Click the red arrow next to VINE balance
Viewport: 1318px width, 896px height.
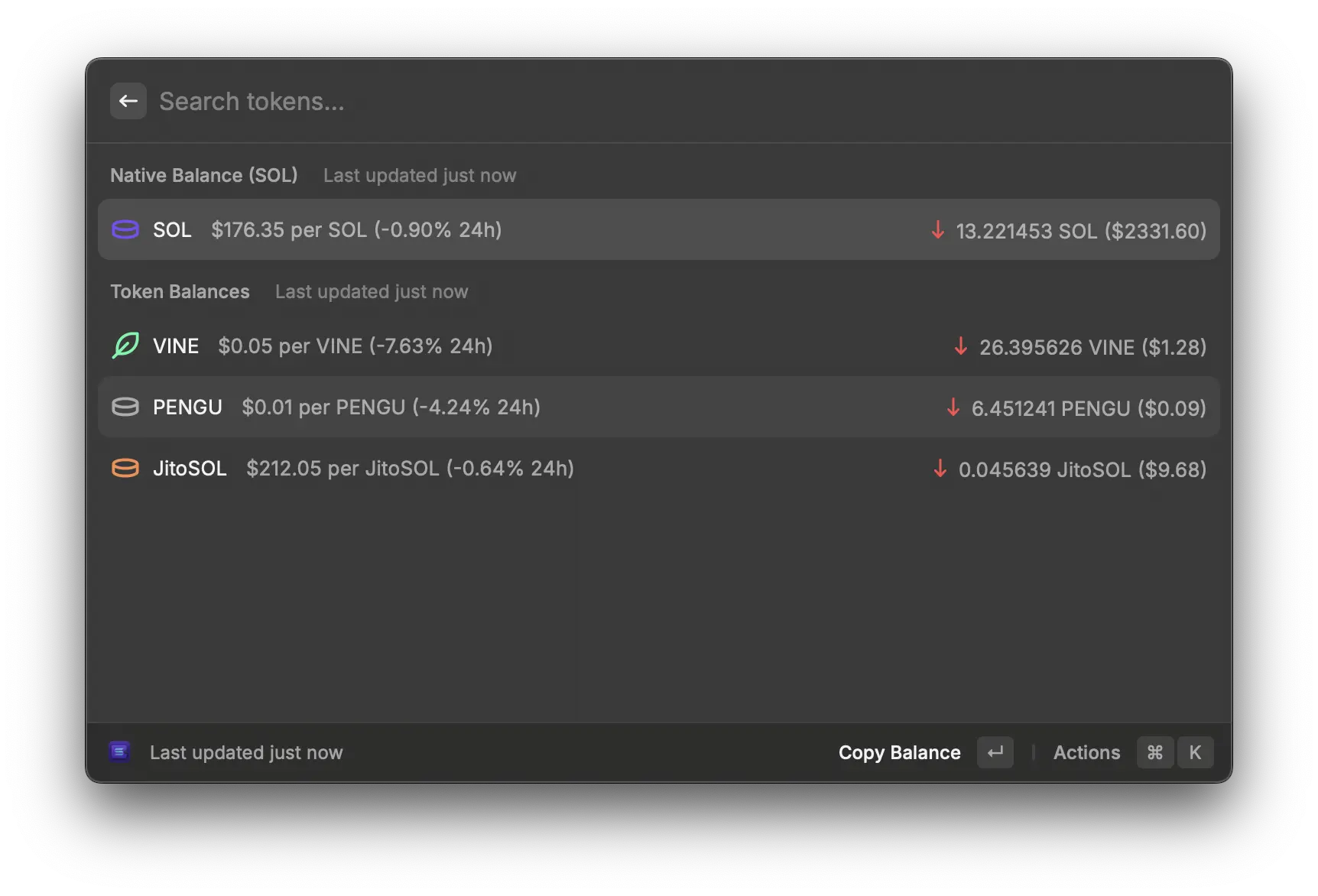[959, 346]
